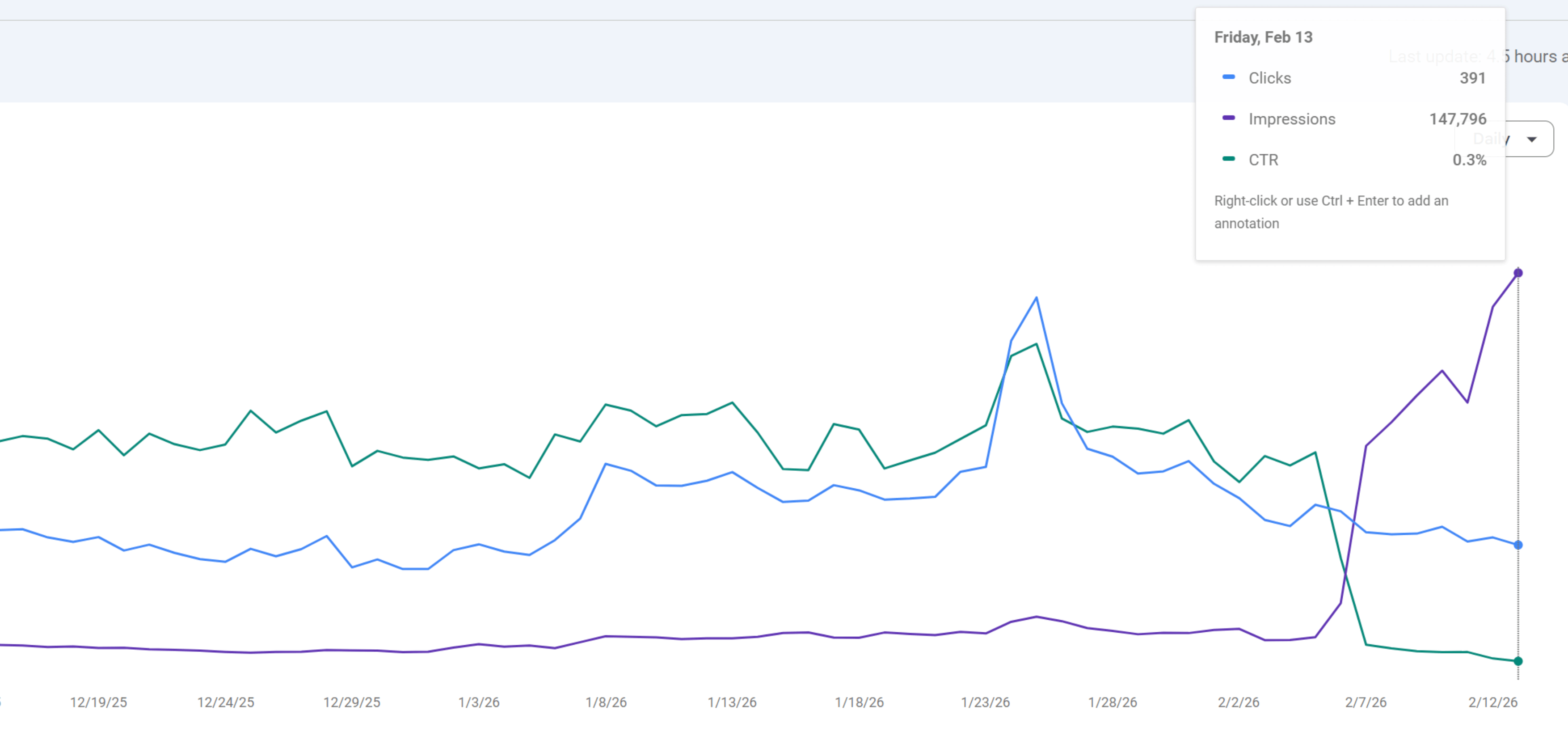Select the 1/13/26 date axis label
Screen dimensions: 1568x736
pyautogui.click(x=732, y=702)
